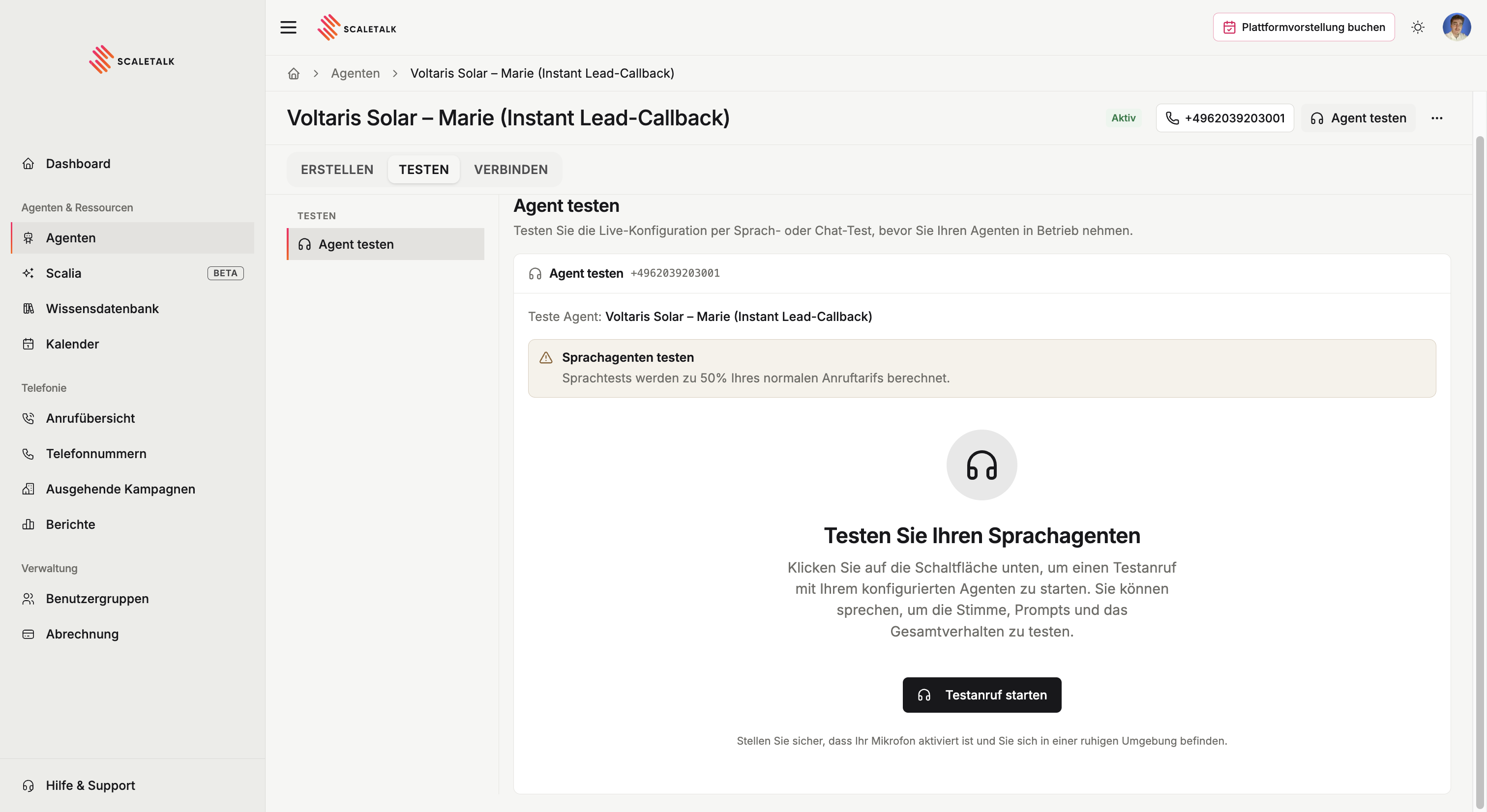Click the Verwaltung section label
This screenshot has width=1487, height=812.
(x=49, y=568)
